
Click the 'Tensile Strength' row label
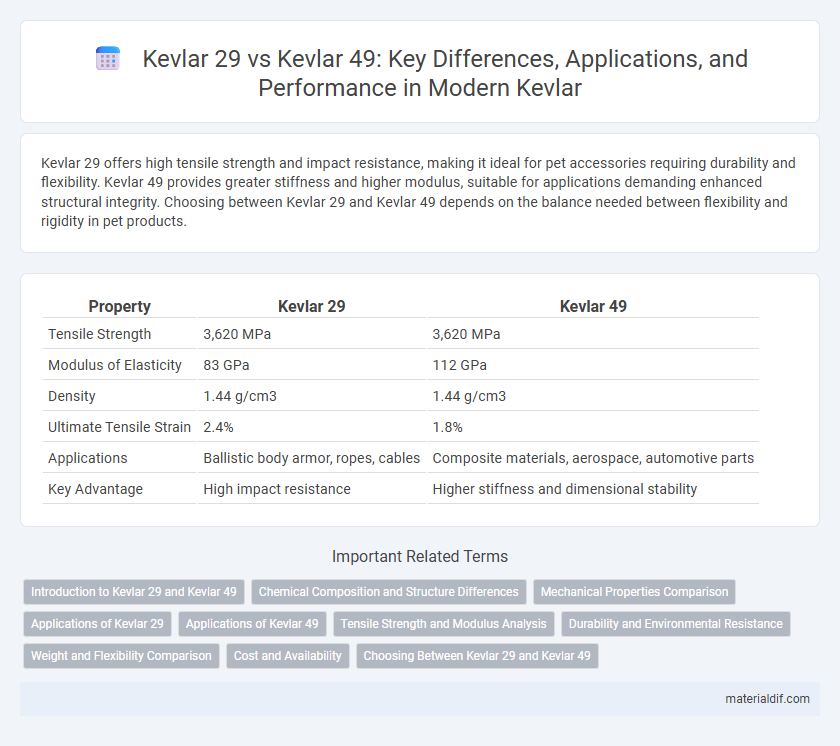click(x=100, y=334)
